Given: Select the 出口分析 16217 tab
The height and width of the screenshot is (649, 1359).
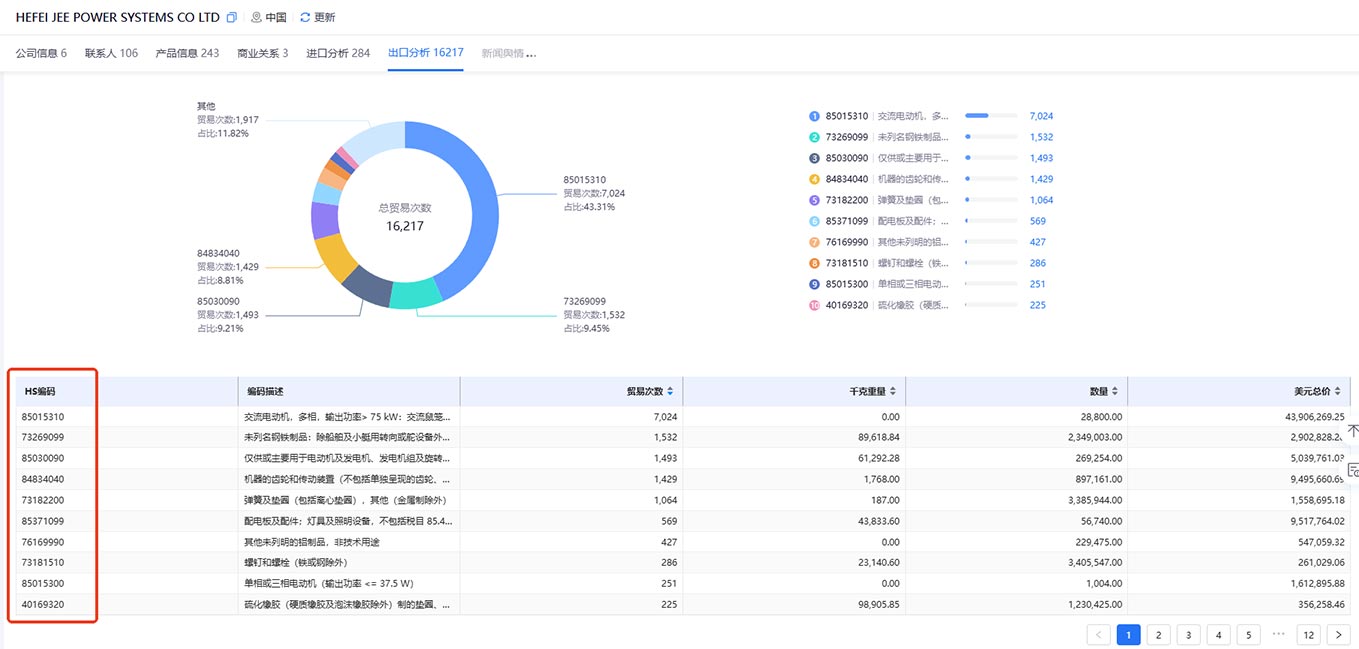Looking at the screenshot, I should point(426,53).
